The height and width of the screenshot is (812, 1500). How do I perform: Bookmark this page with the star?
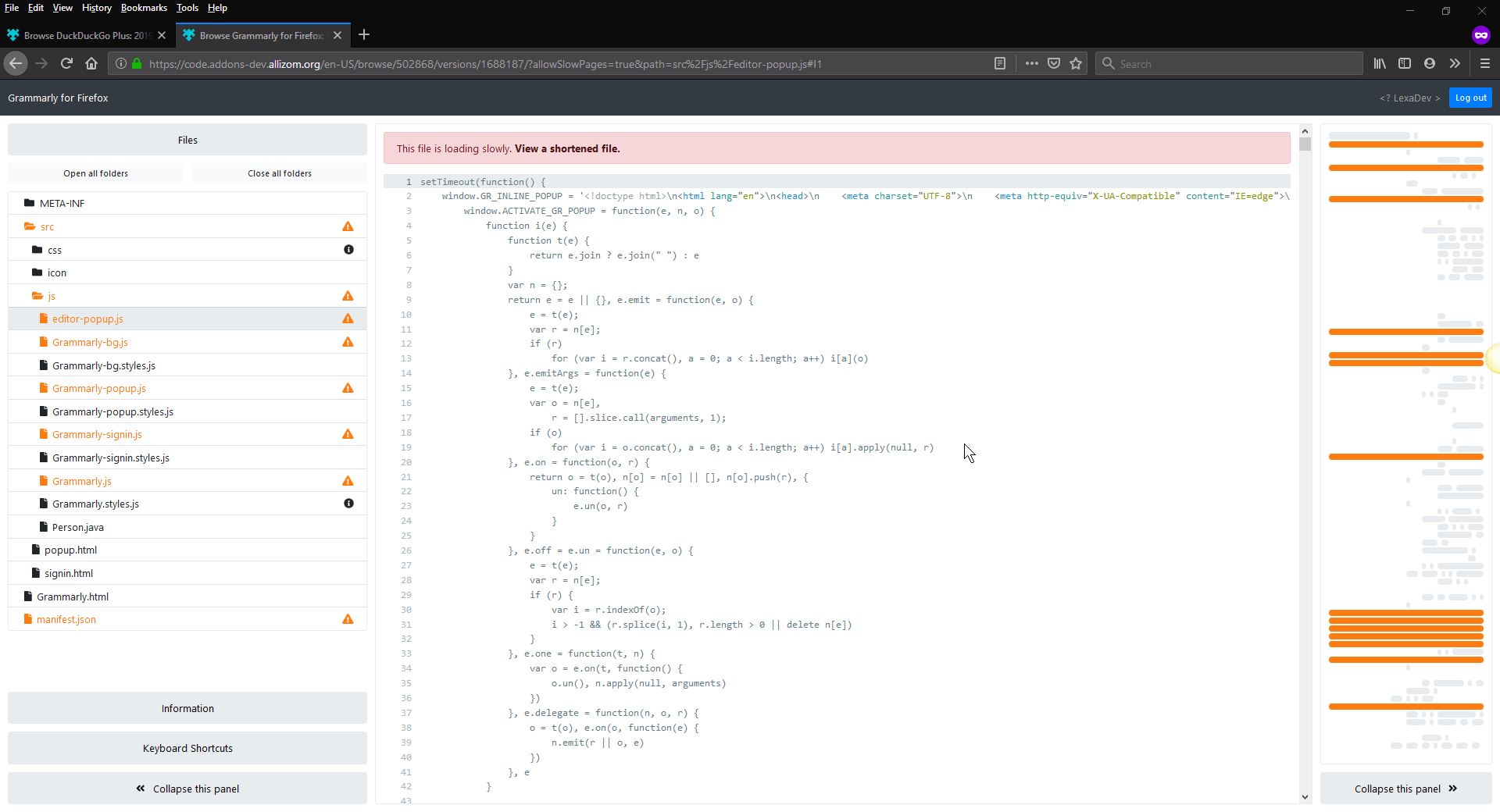click(1076, 64)
